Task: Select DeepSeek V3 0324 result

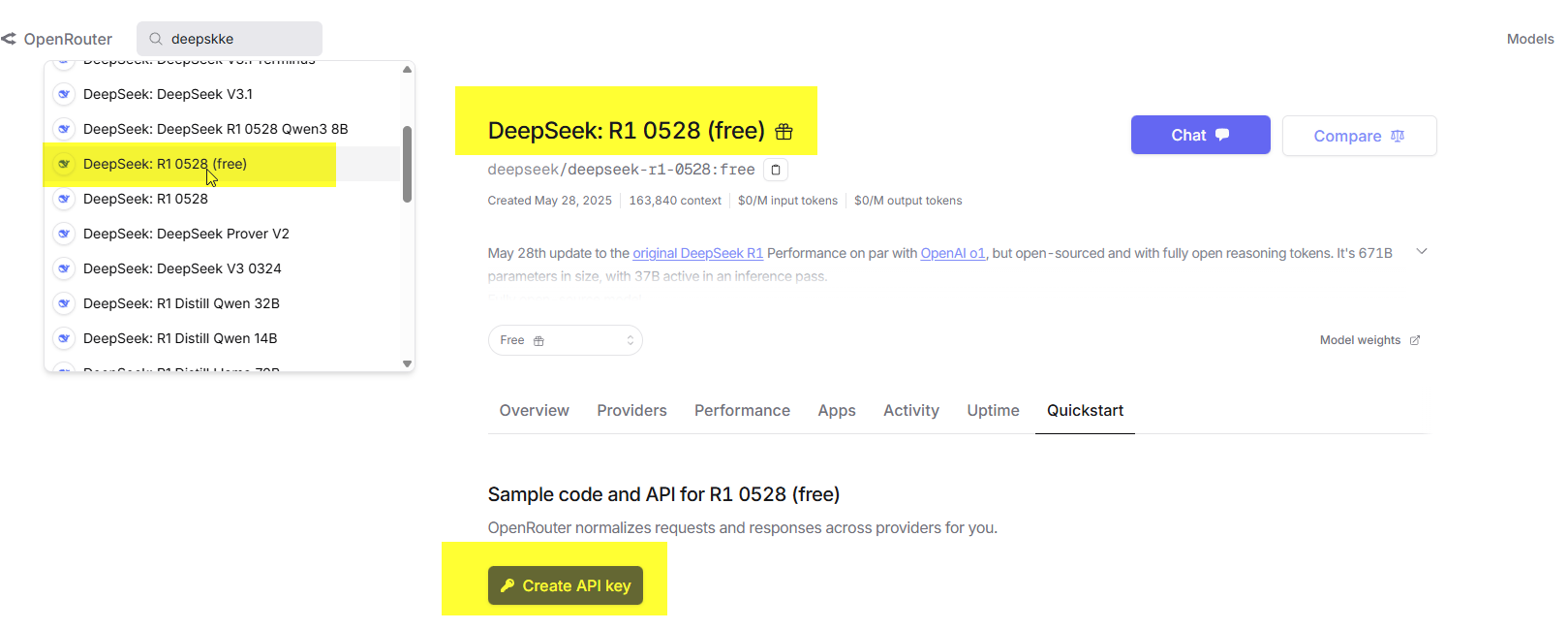Action: pyautogui.click(x=222, y=268)
